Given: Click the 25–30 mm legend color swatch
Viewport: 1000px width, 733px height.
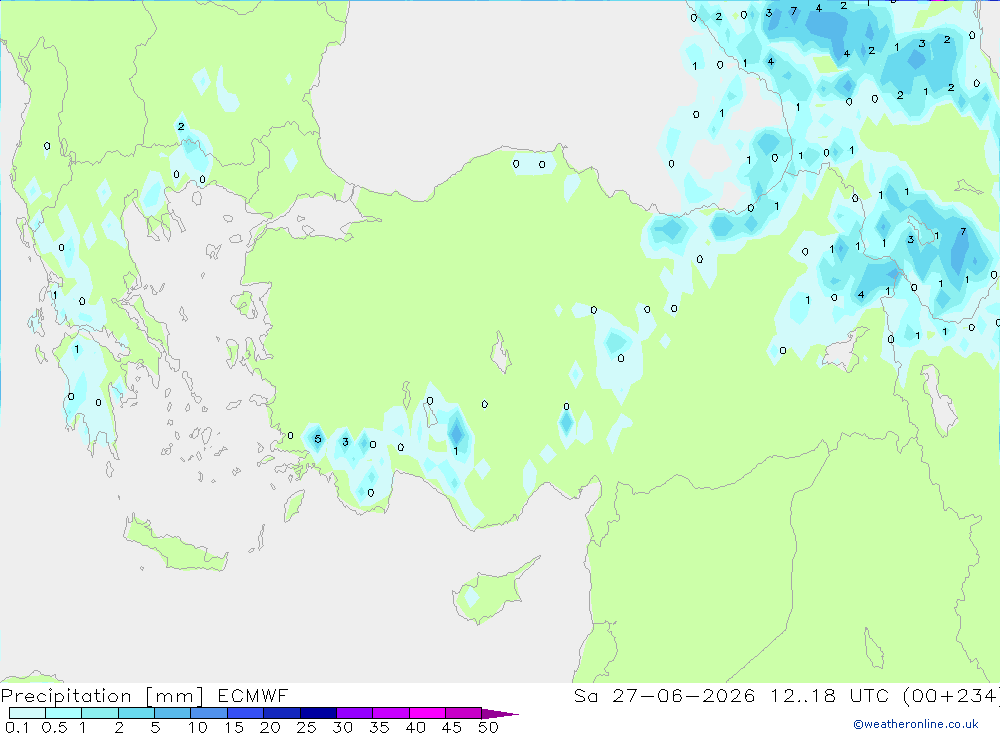Looking at the screenshot, I should pos(318,713).
